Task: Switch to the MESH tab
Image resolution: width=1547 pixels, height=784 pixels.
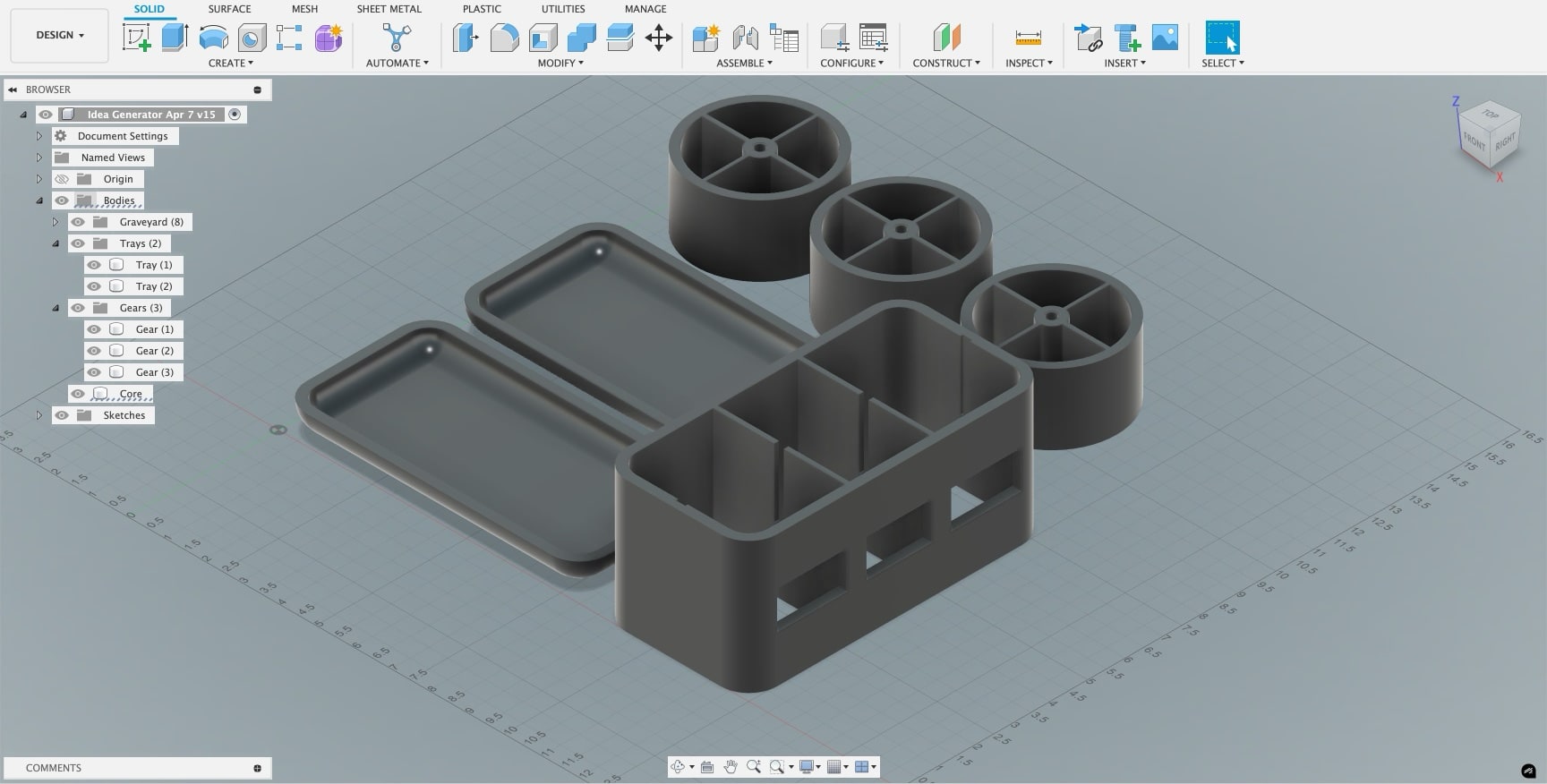Action: point(304,9)
